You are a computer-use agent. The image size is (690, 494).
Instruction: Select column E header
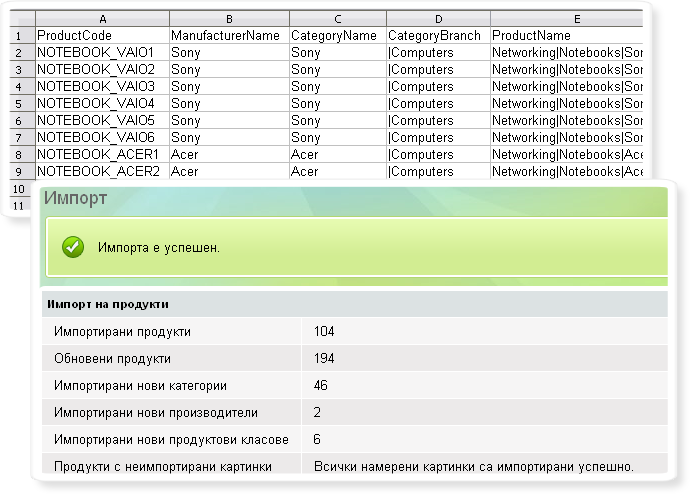[x=565, y=18]
